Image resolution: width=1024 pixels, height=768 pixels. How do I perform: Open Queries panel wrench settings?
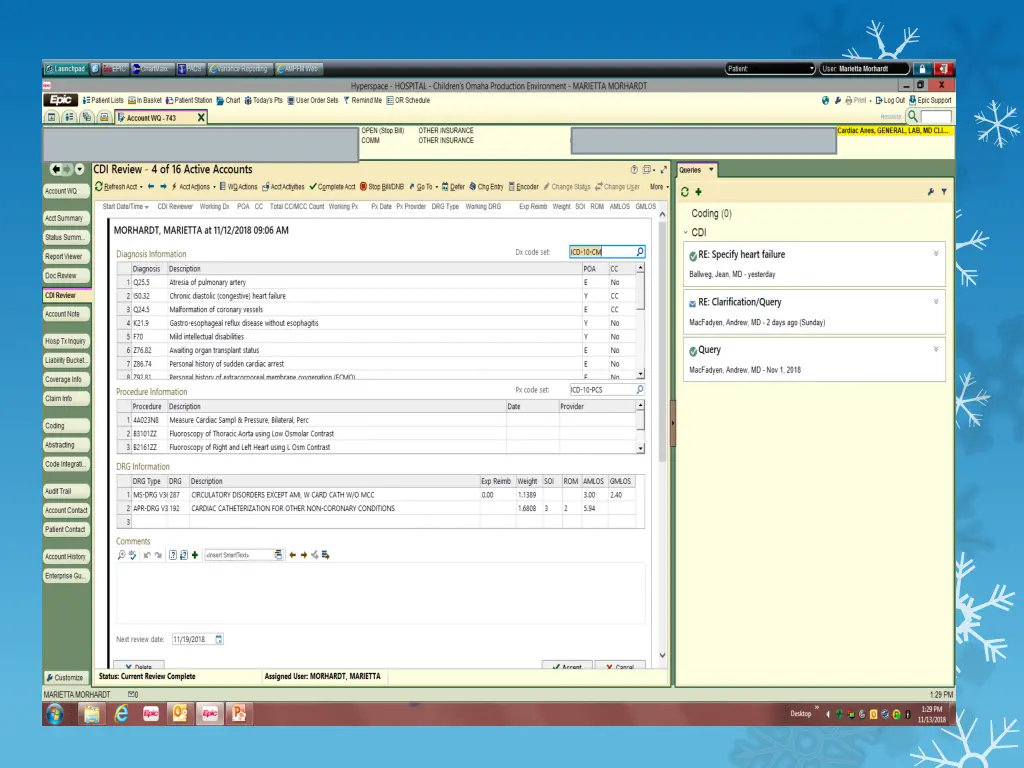(930, 192)
